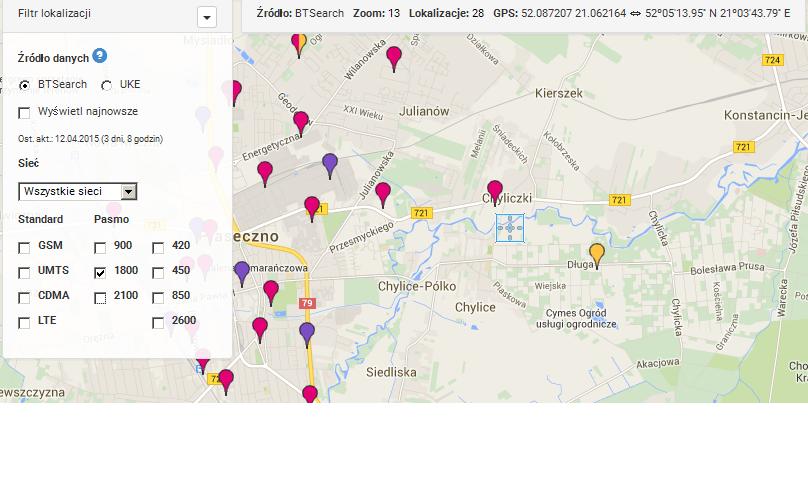Click the Lokalizacje: 28 counter text
The image size is (808, 480).
446,13
